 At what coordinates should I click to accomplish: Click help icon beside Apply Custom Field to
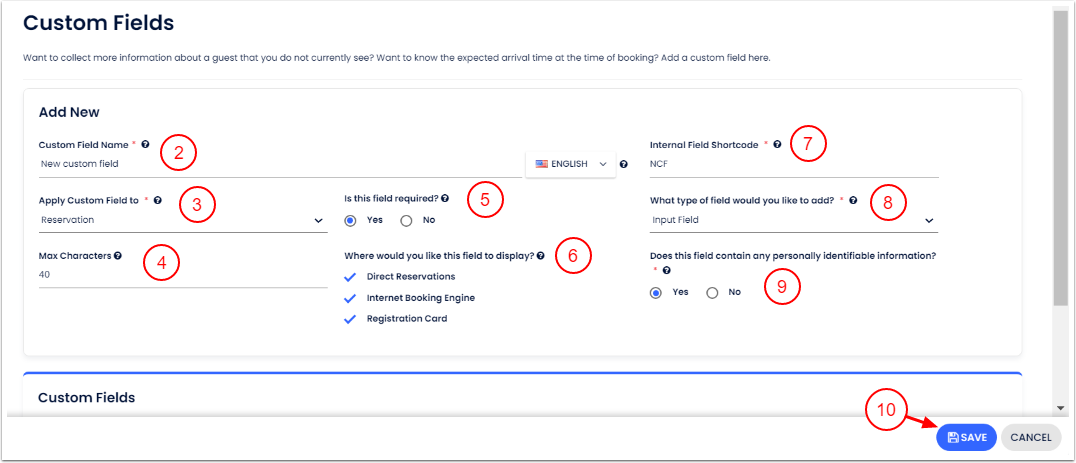click(158, 200)
